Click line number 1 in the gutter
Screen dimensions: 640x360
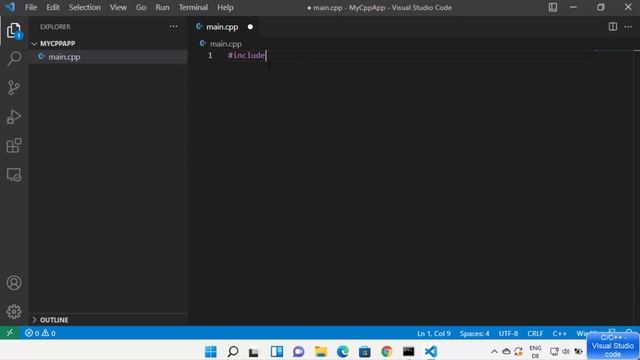210,56
